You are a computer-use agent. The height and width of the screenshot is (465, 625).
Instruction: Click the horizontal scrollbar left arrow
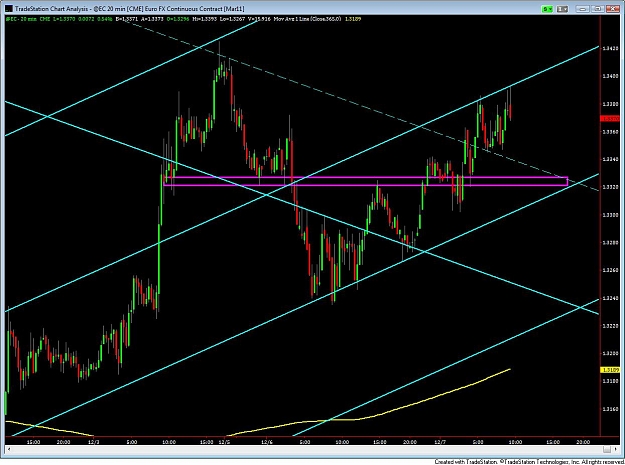(8, 449)
